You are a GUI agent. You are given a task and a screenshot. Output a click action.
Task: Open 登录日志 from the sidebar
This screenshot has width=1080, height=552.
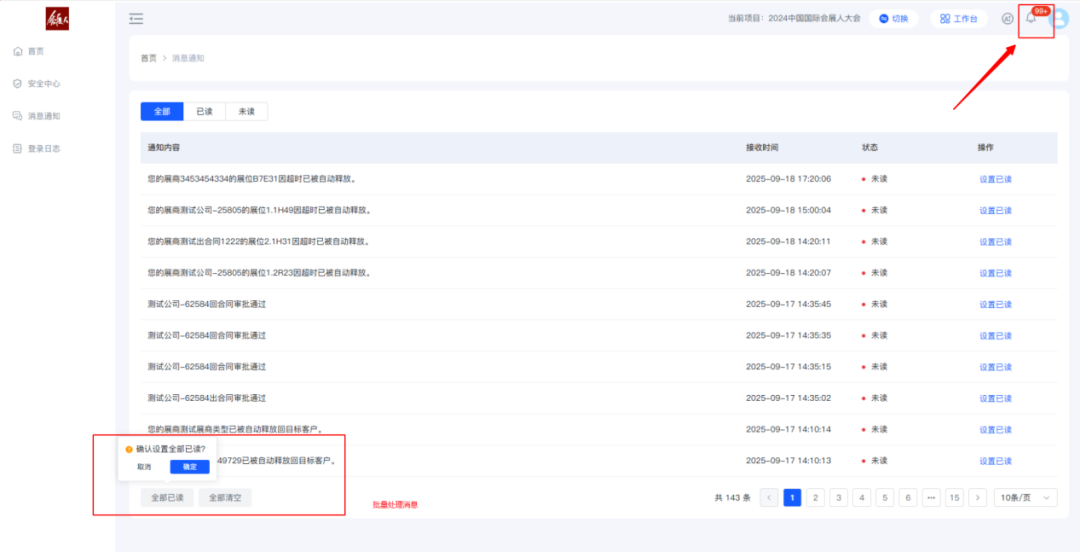(x=43, y=149)
